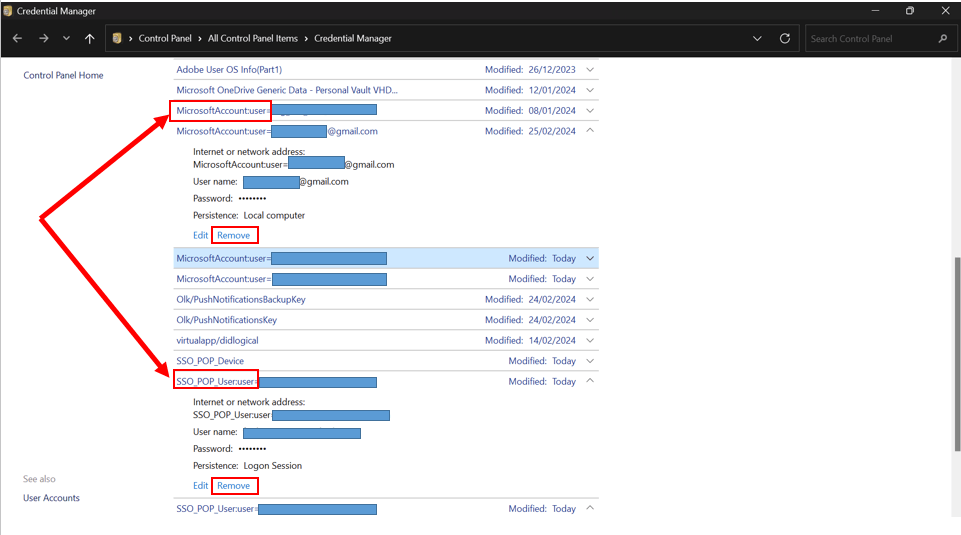961x535 pixels.
Task: Open the address bar history dropdown
Action: tap(758, 39)
